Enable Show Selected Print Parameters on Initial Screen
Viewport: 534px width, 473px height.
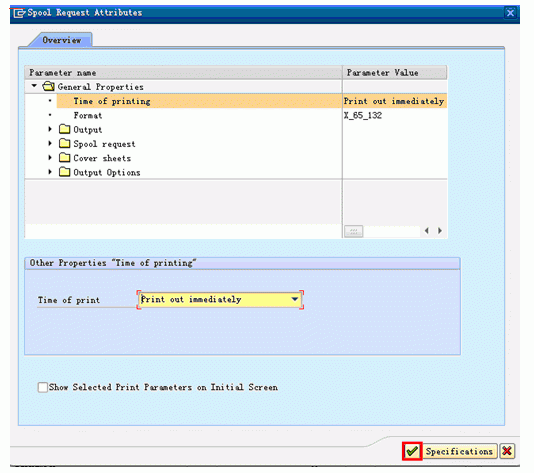tap(43, 387)
